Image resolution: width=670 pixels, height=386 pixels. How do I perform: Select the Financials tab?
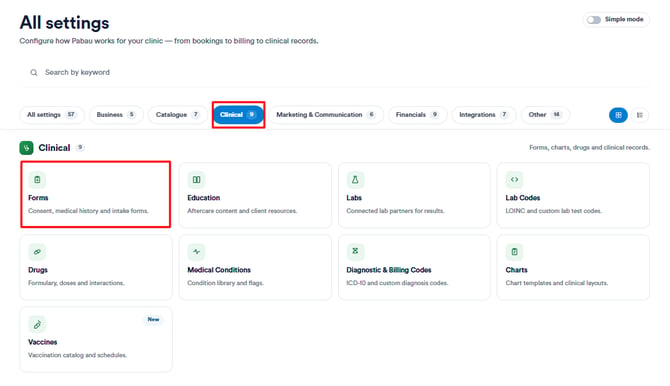click(x=417, y=115)
